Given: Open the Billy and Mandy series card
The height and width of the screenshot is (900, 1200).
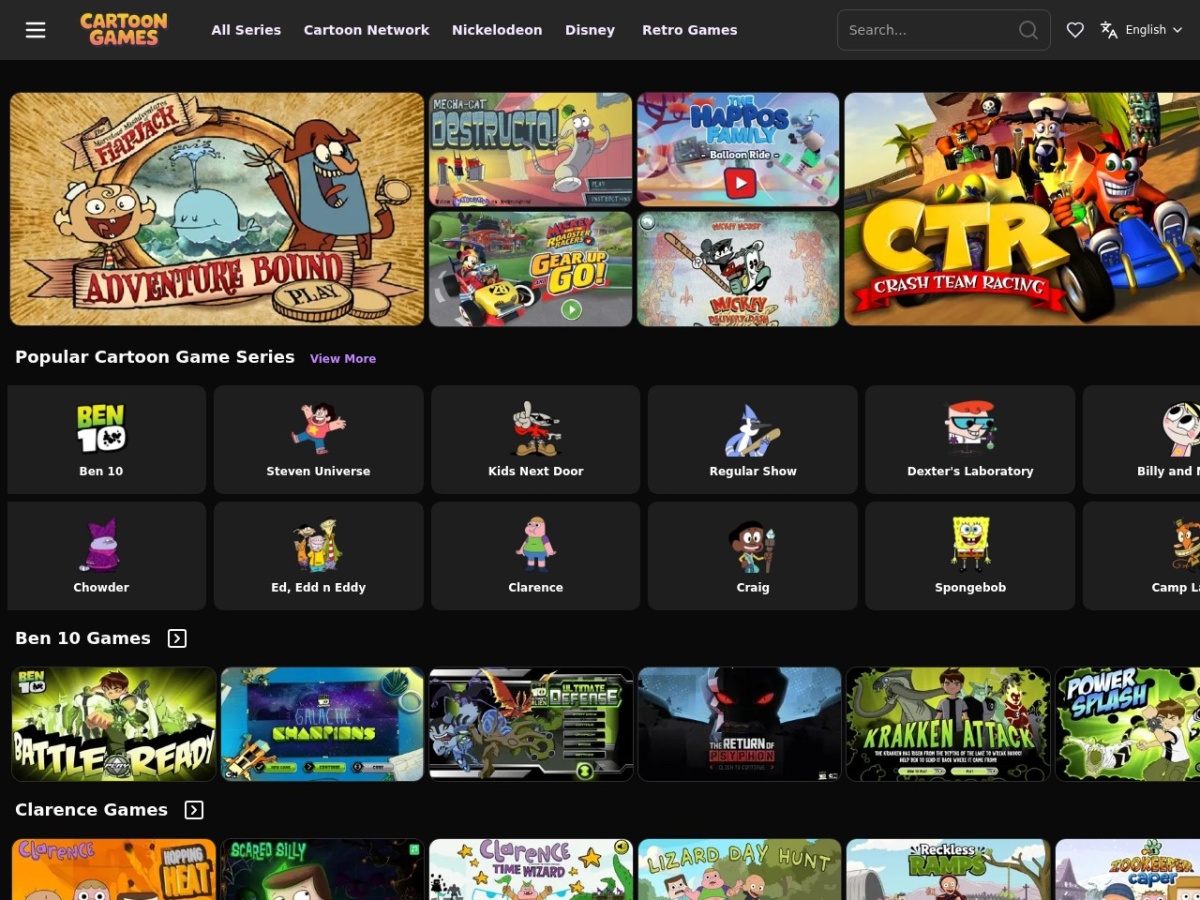Looking at the screenshot, I should tap(1142, 440).
